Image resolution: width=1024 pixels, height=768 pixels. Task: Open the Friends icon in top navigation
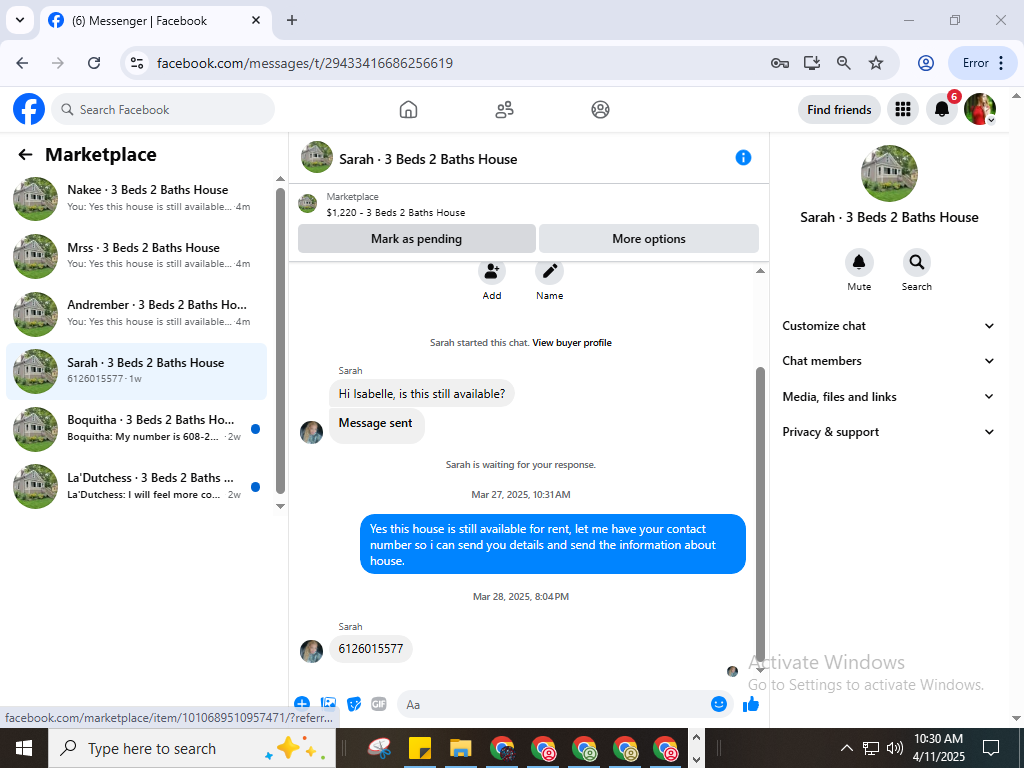click(x=504, y=109)
